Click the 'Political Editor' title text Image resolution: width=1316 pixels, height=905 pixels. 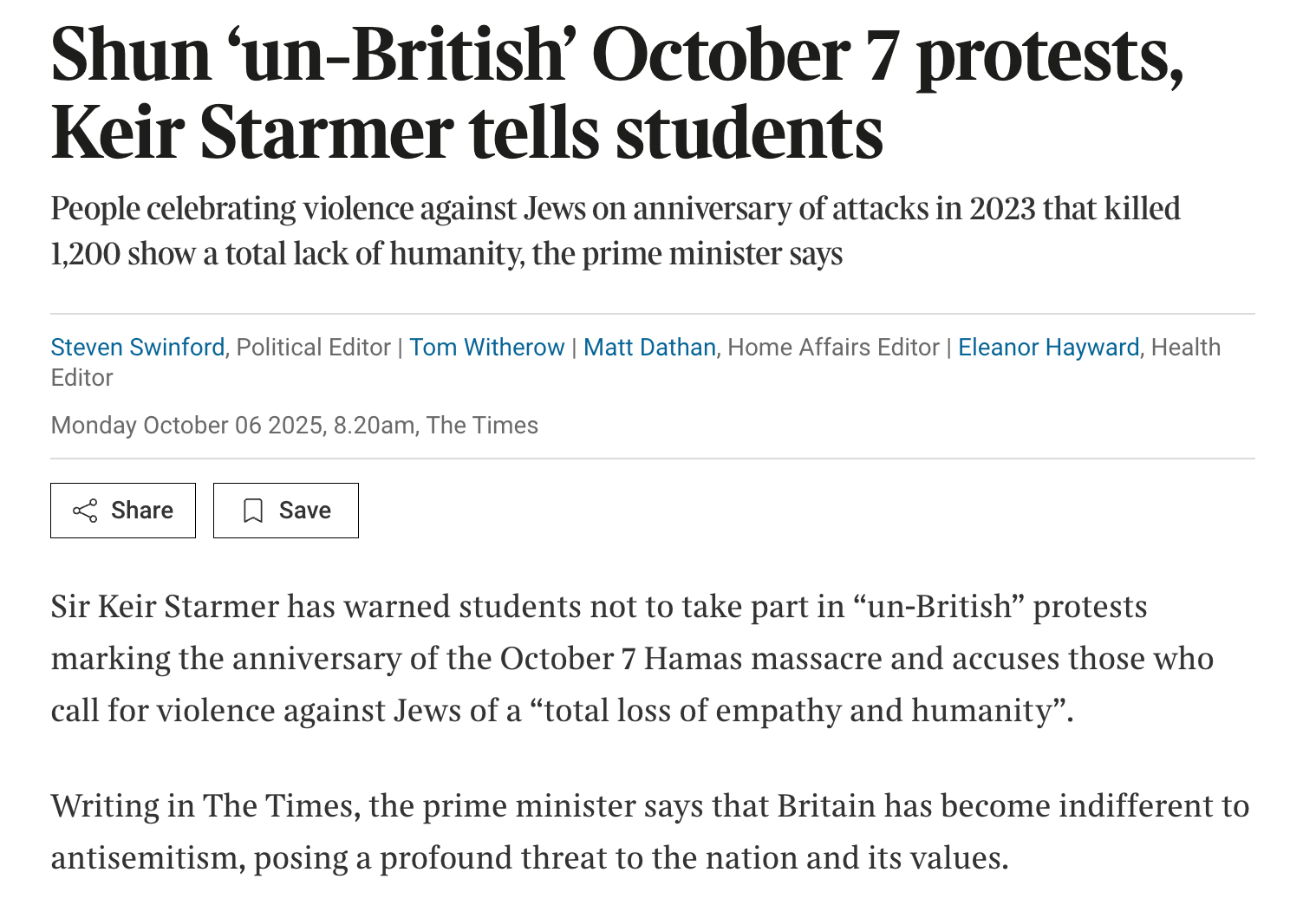[x=313, y=348]
